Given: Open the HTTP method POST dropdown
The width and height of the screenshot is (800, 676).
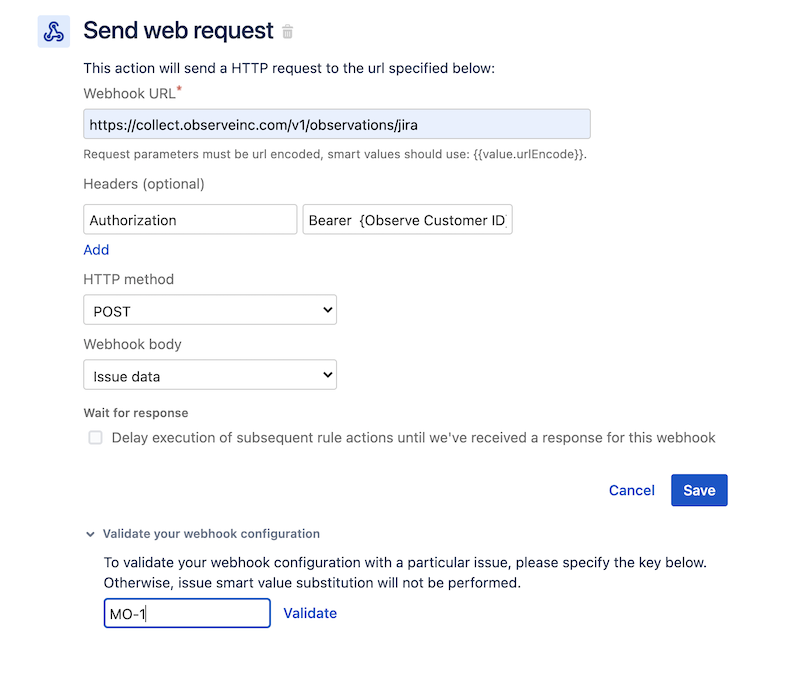Looking at the screenshot, I should [x=210, y=310].
